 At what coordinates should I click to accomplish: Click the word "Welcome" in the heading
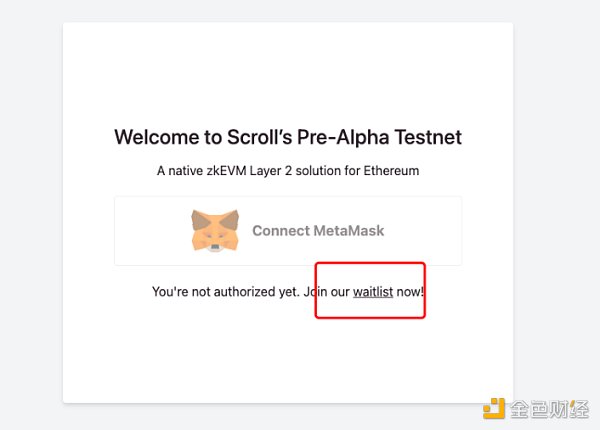[151, 137]
